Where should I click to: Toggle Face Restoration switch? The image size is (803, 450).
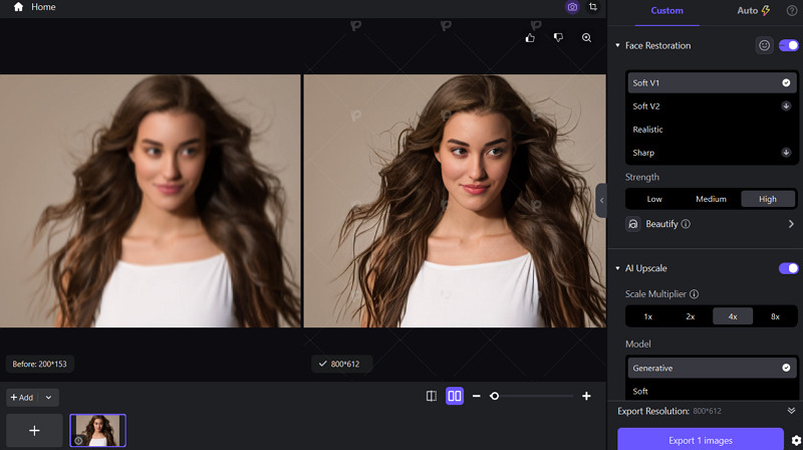pyautogui.click(x=789, y=46)
